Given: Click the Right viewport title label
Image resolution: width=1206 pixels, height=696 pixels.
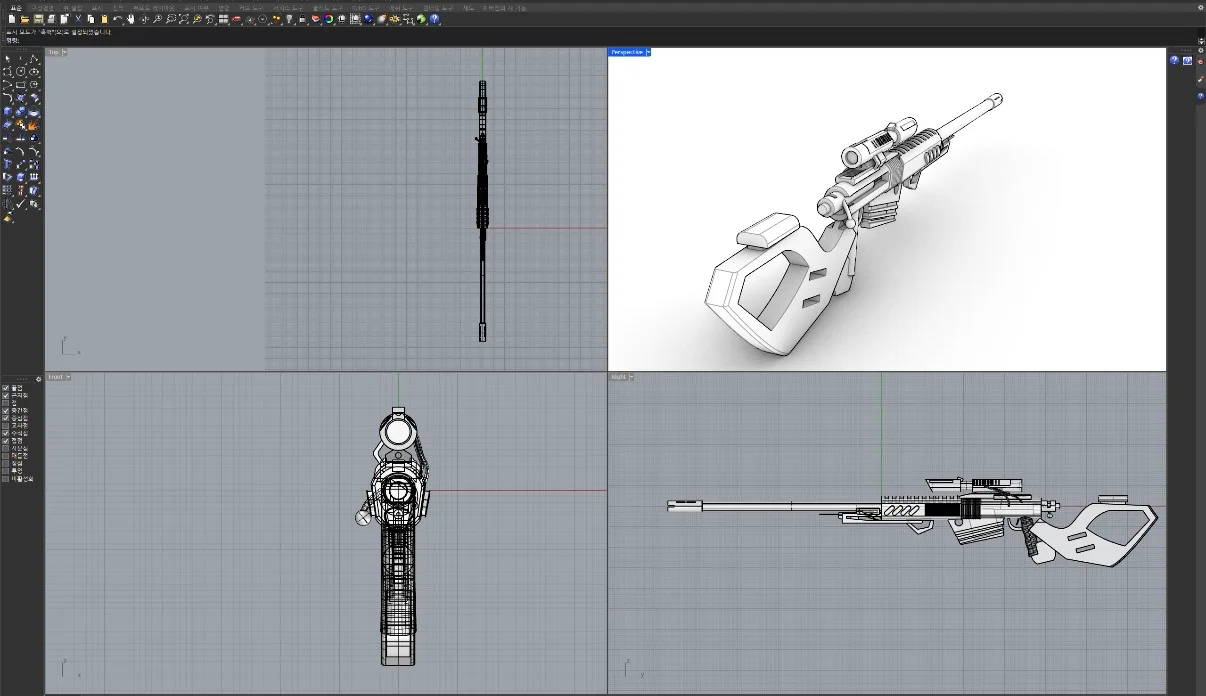Looking at the screenshot, I should click(619, 377).
